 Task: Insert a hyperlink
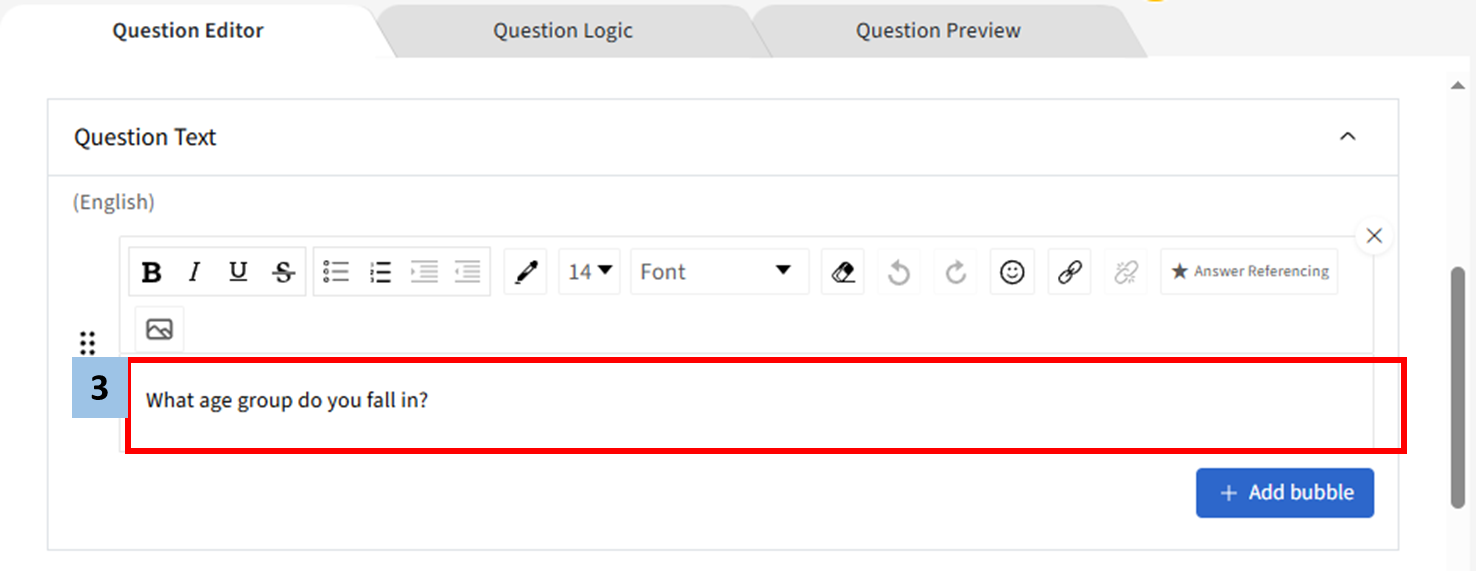click(1069, 272)
